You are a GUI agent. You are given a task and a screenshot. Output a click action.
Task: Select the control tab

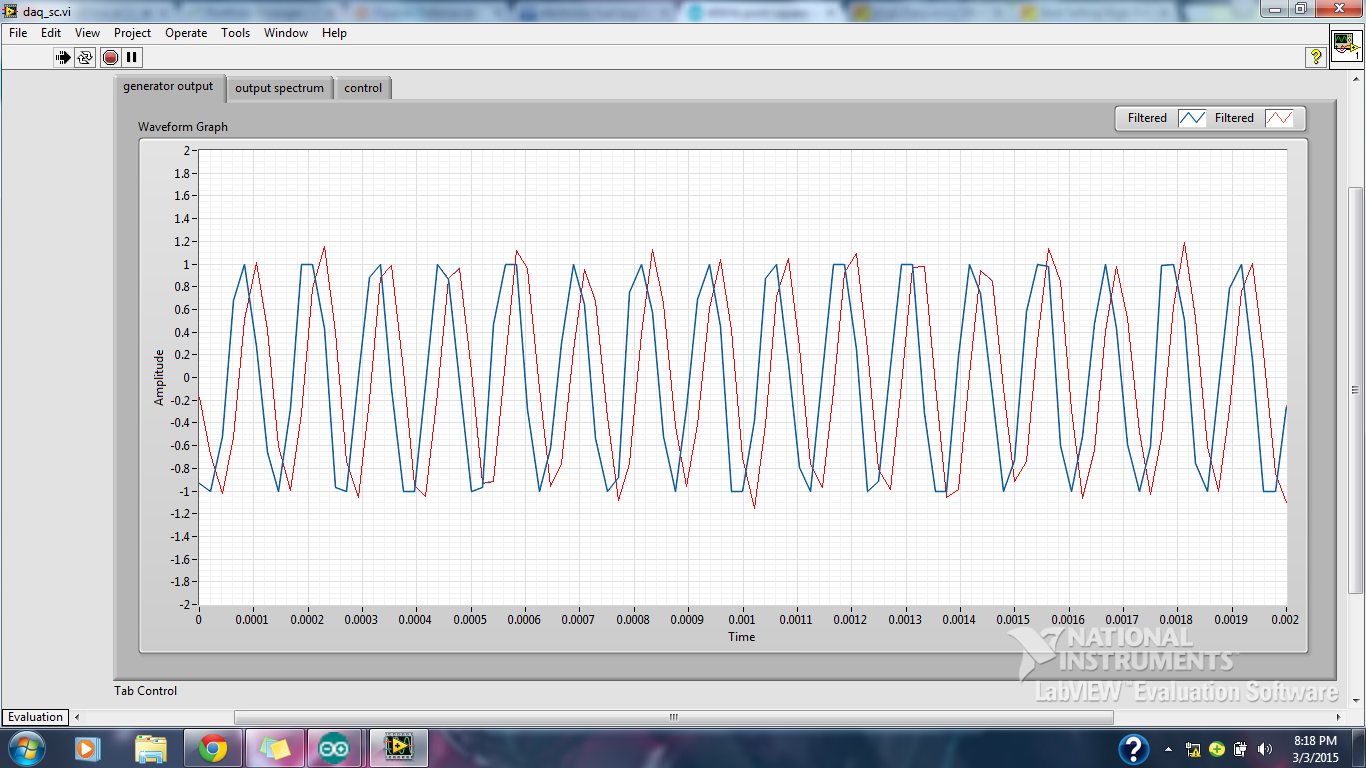tap(362, 87)
